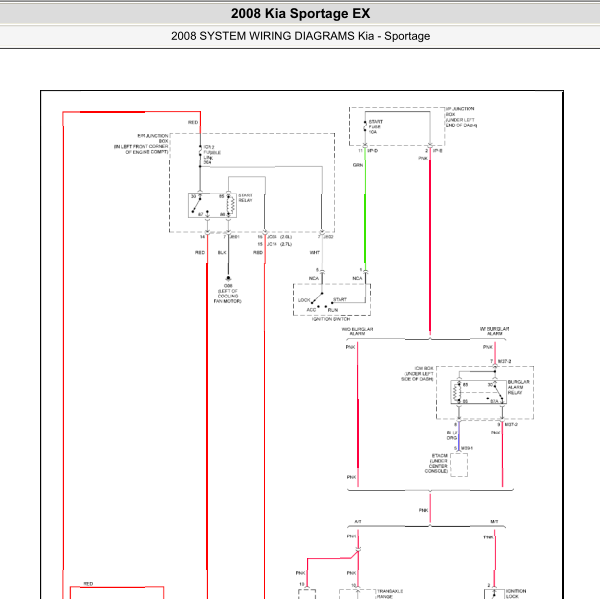Click the 'ETACM (UNDER CENTER CONSOLE)' label

436,464
